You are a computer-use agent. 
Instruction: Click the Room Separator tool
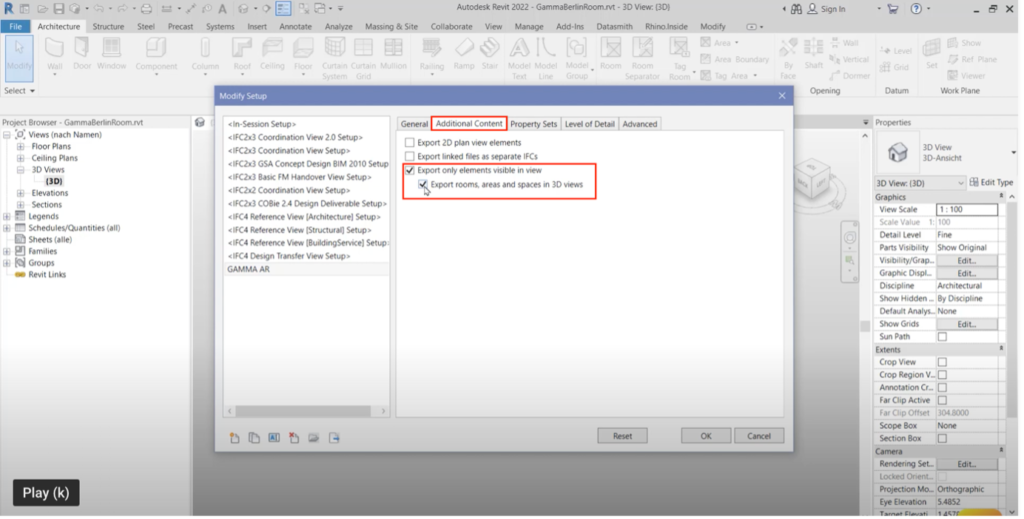coord(642,58)
